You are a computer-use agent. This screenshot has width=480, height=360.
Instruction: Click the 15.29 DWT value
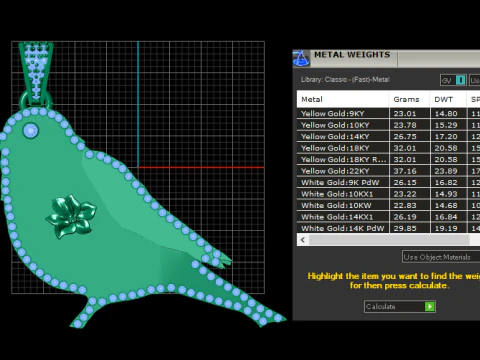[446, 125]
